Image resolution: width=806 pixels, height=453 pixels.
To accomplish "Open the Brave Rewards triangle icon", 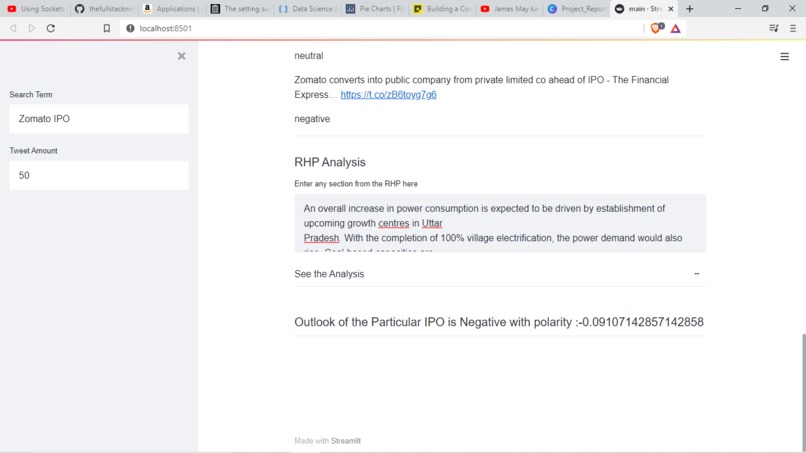I will [675, 29].
